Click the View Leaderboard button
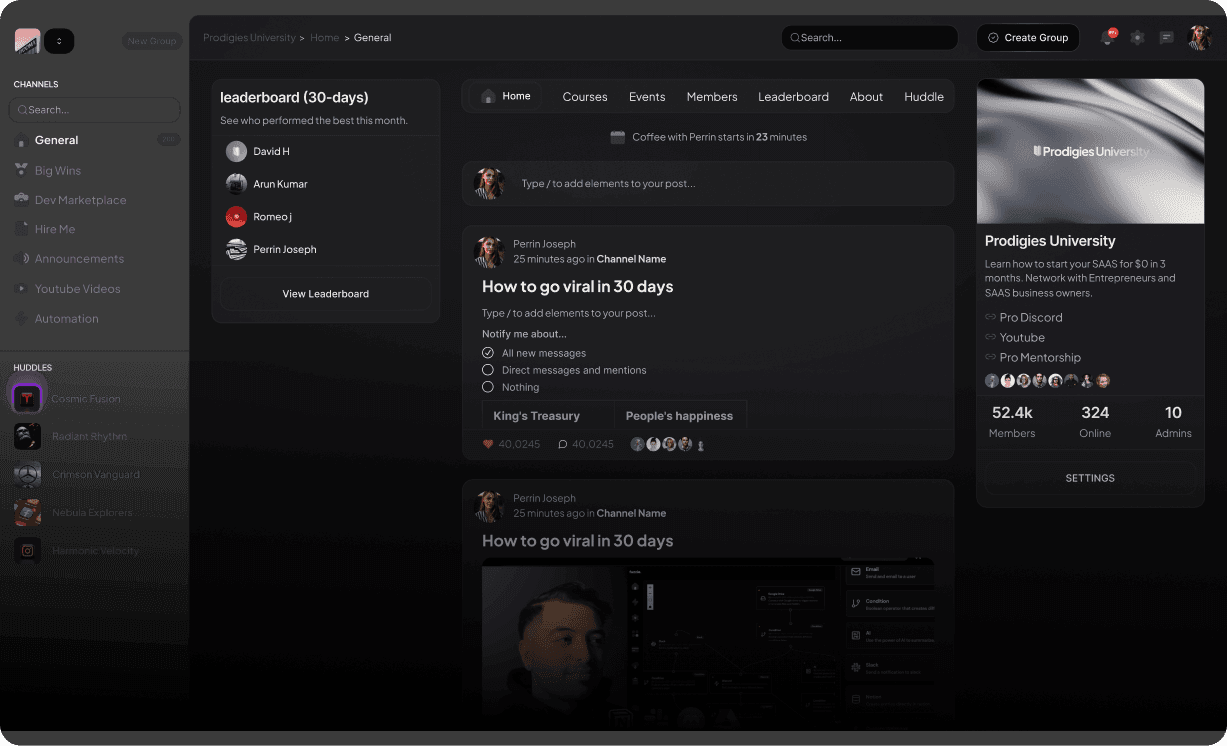This screenshot has height=746, width=1227. pyautogui.click(x=326, y=294)
